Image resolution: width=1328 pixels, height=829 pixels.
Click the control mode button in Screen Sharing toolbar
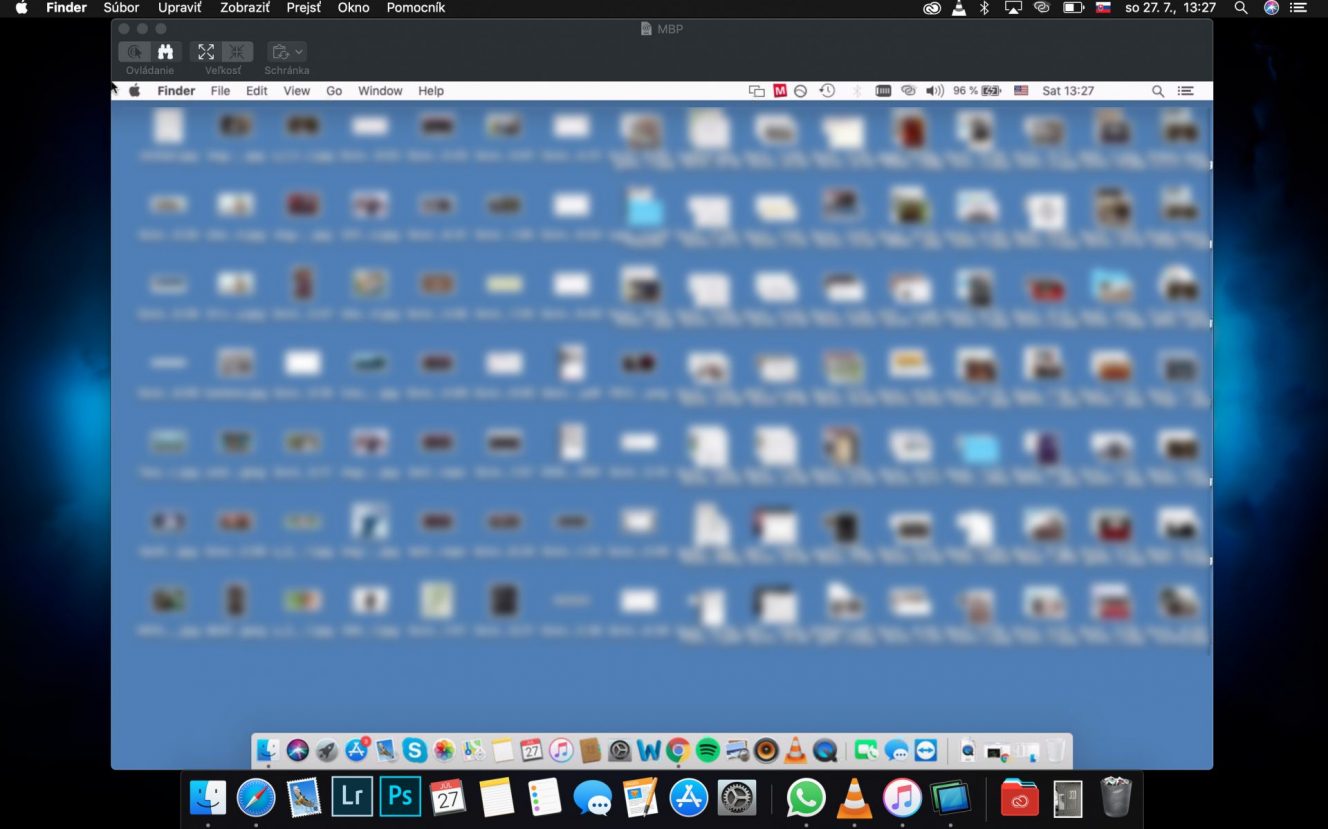click(x=135, y=52)
